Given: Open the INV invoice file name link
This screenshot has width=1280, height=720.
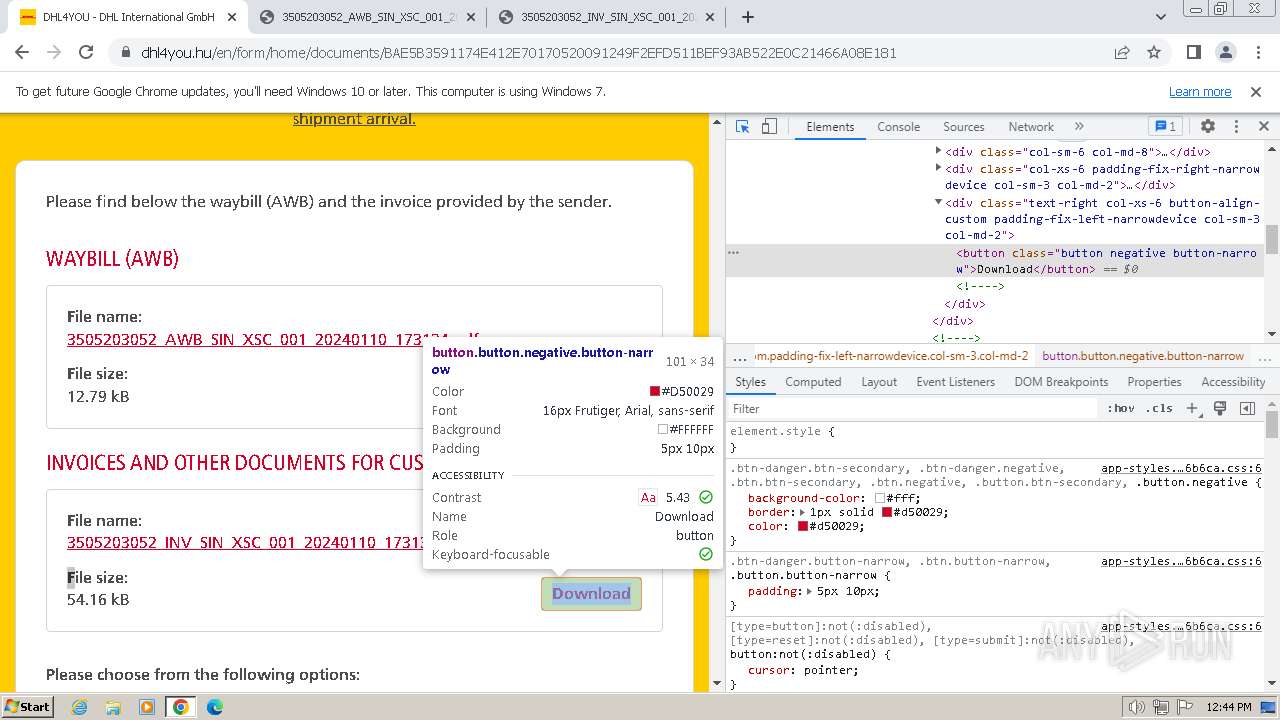Looking at the screenshot, I should click(x=246, y=543).
